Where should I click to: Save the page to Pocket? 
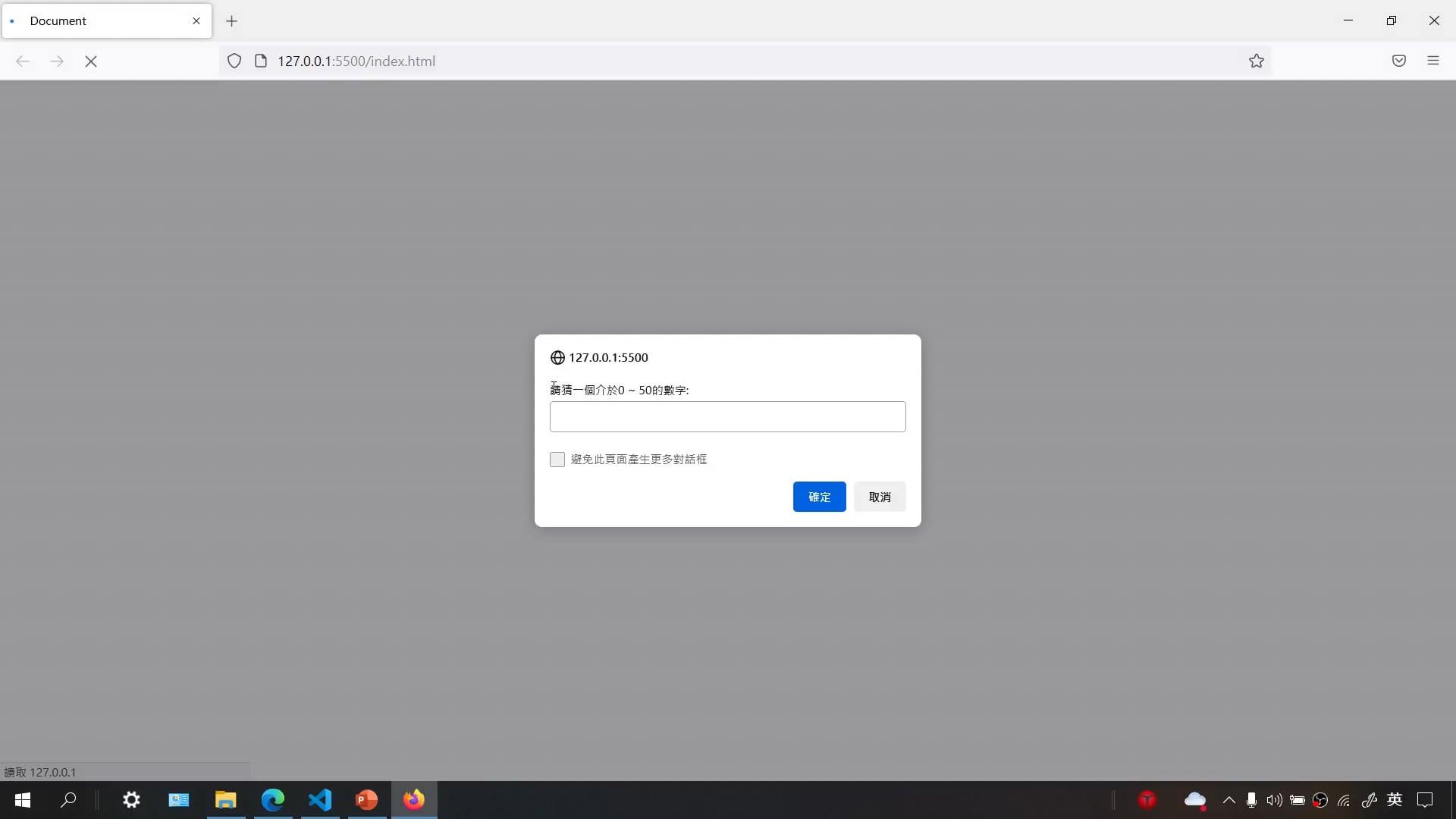(1398, 61)
